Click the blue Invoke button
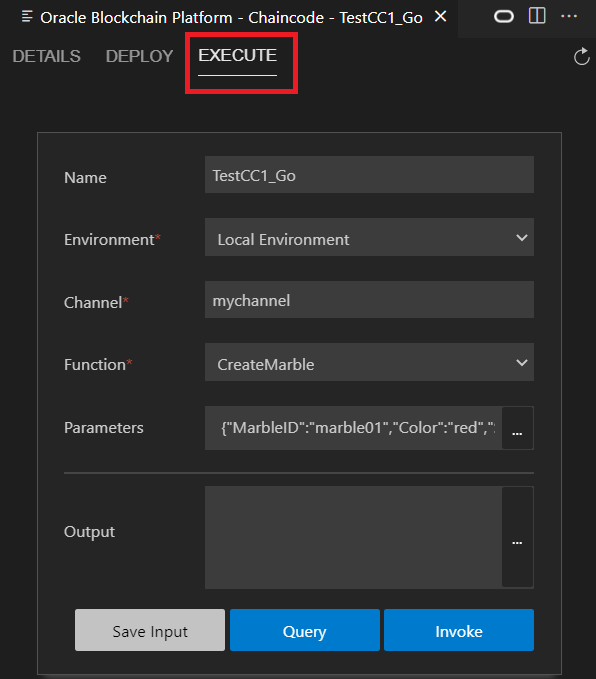 [x=459, y=630]
